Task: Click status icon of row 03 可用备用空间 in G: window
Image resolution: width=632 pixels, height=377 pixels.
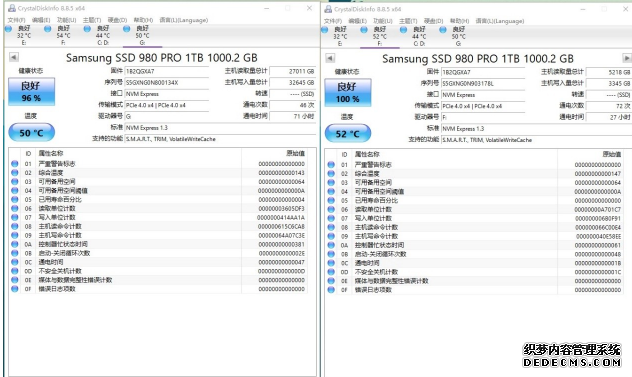Action: (x=15, y=181)
